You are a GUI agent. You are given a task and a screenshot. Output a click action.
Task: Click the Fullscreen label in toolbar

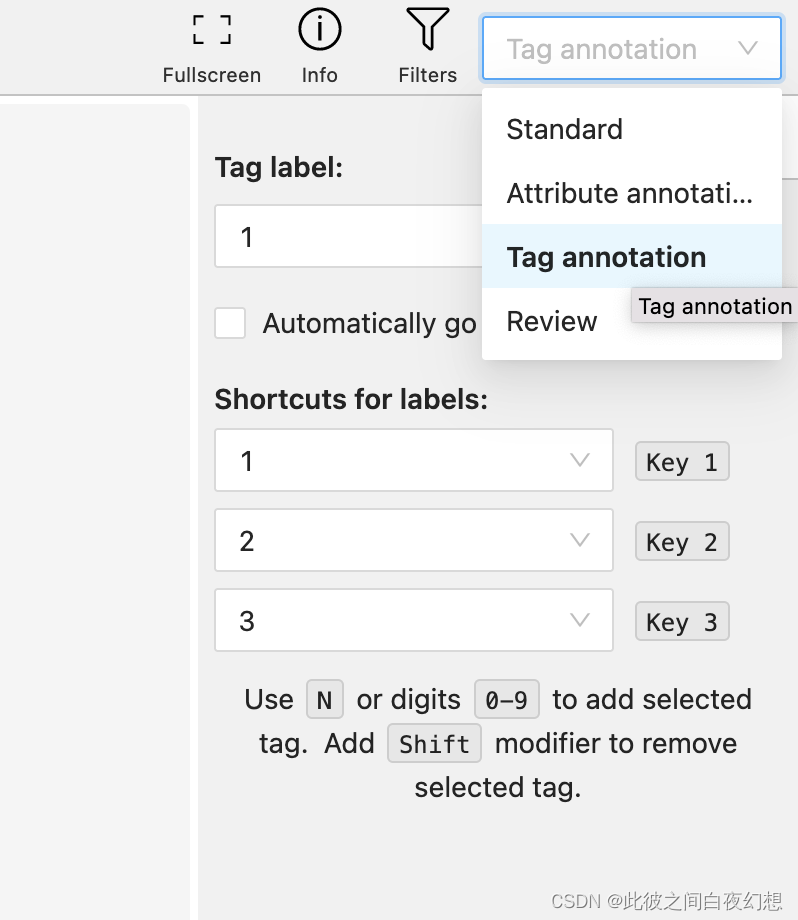(212, 75)
